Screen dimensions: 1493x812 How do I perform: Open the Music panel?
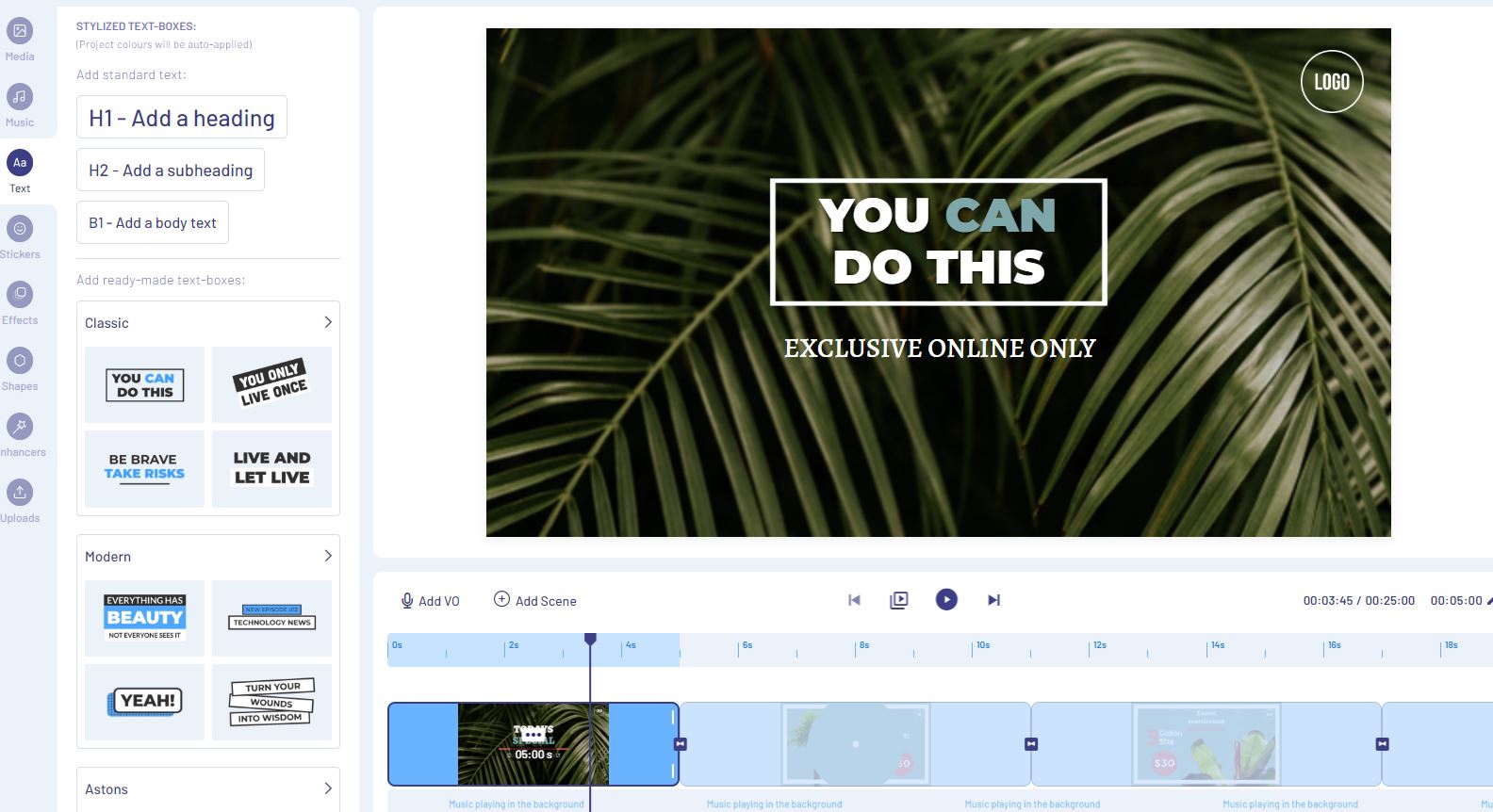(x=20, y=98)
